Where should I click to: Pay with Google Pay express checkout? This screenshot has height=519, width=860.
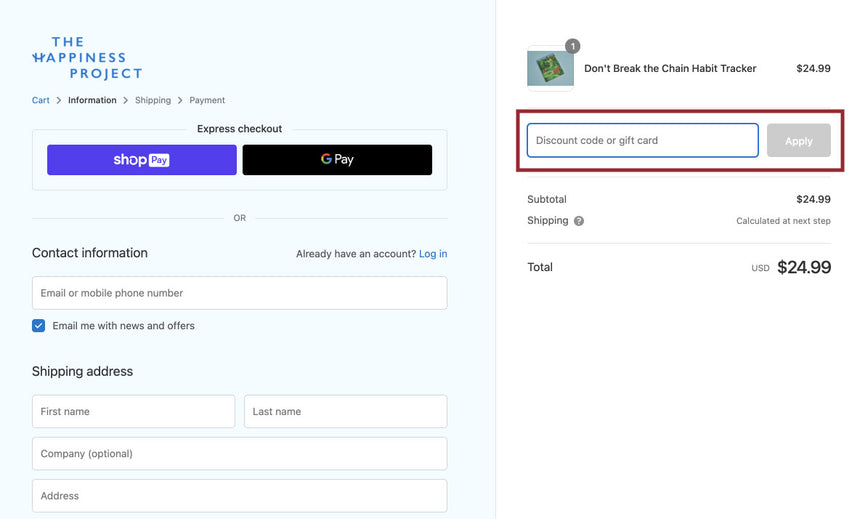point(337,160)
